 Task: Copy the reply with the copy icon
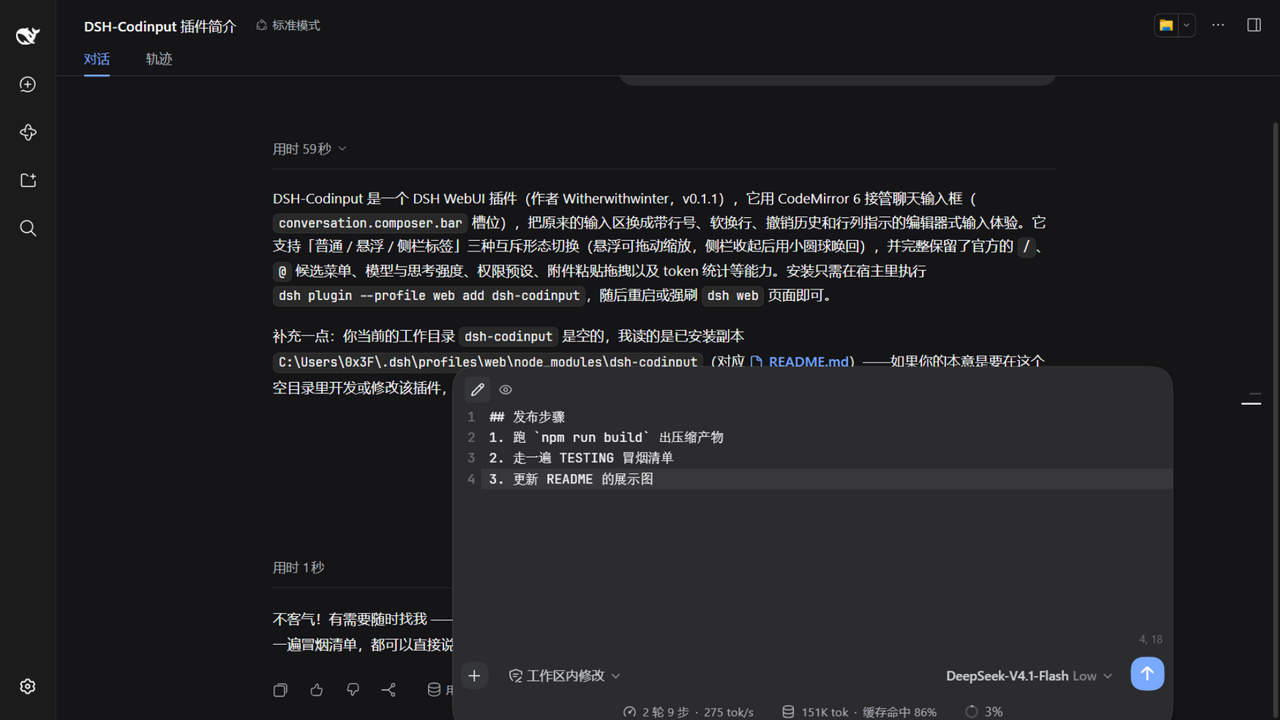(281, 690)
